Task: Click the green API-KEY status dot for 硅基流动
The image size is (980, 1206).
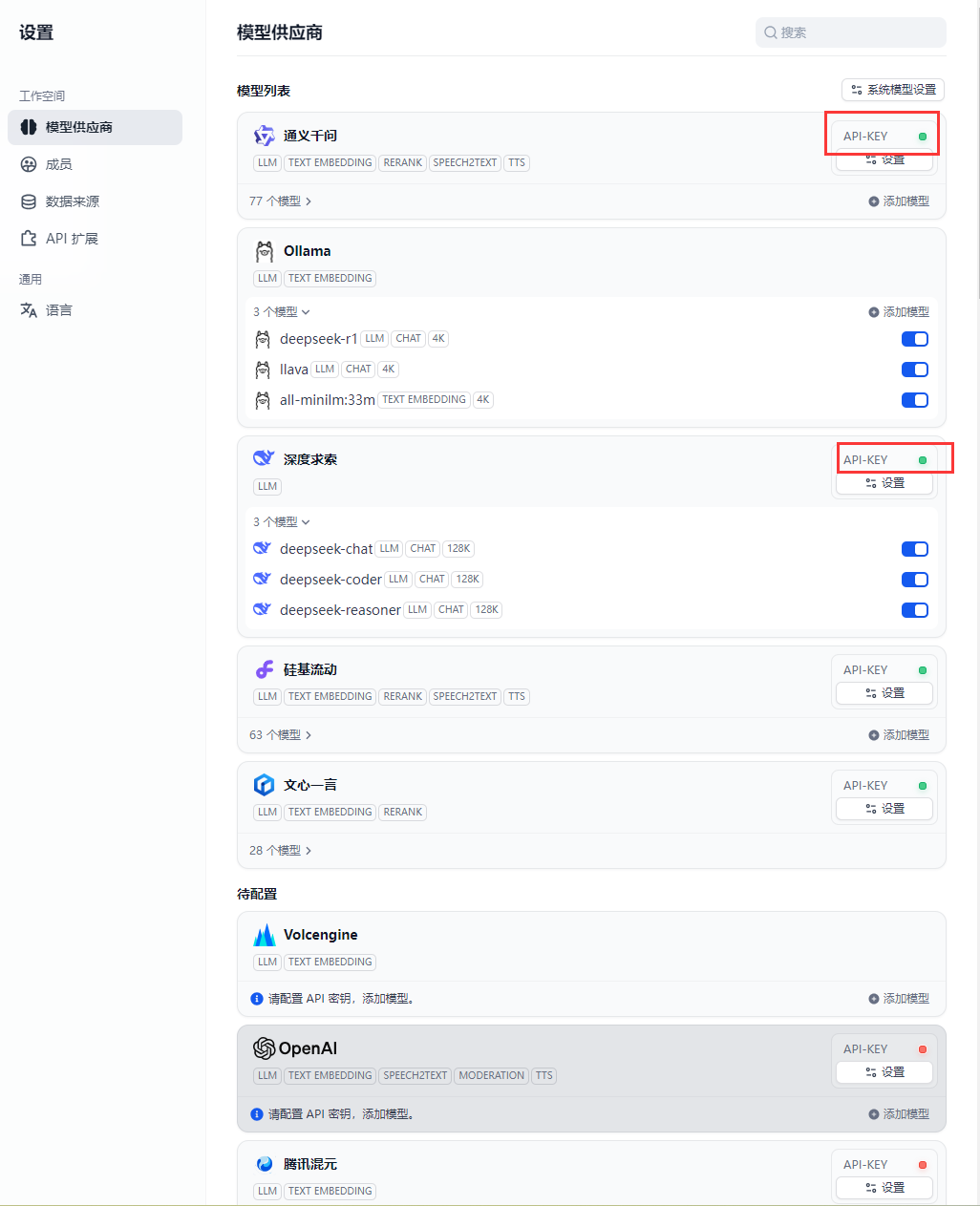Action: coord(923,670)
